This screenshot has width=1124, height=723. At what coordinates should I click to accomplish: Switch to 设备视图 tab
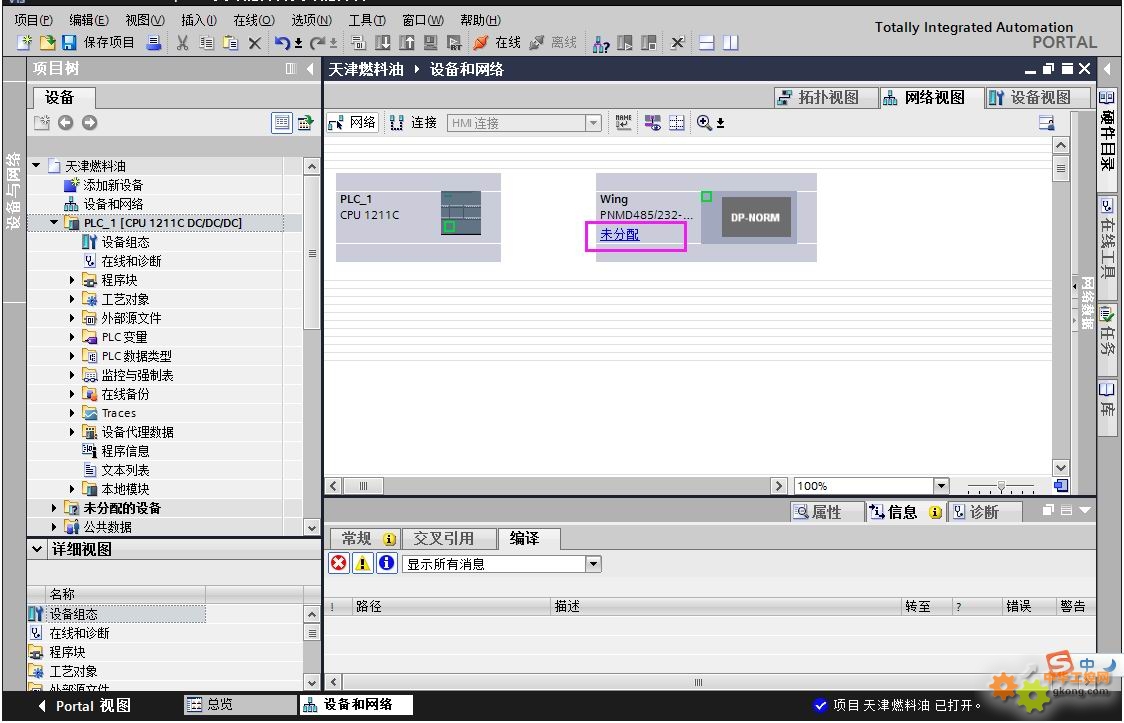pyautogui.click(x=1038, y=97)
